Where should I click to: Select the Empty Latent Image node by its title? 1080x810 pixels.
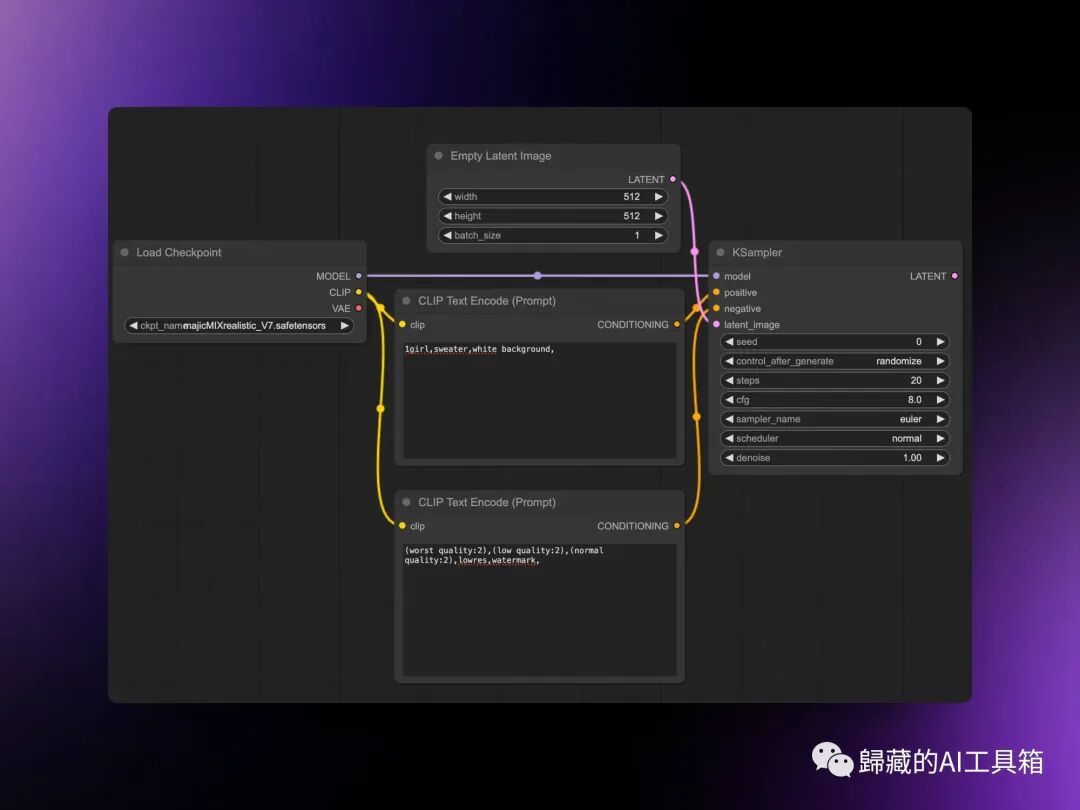tap(501, 156)
